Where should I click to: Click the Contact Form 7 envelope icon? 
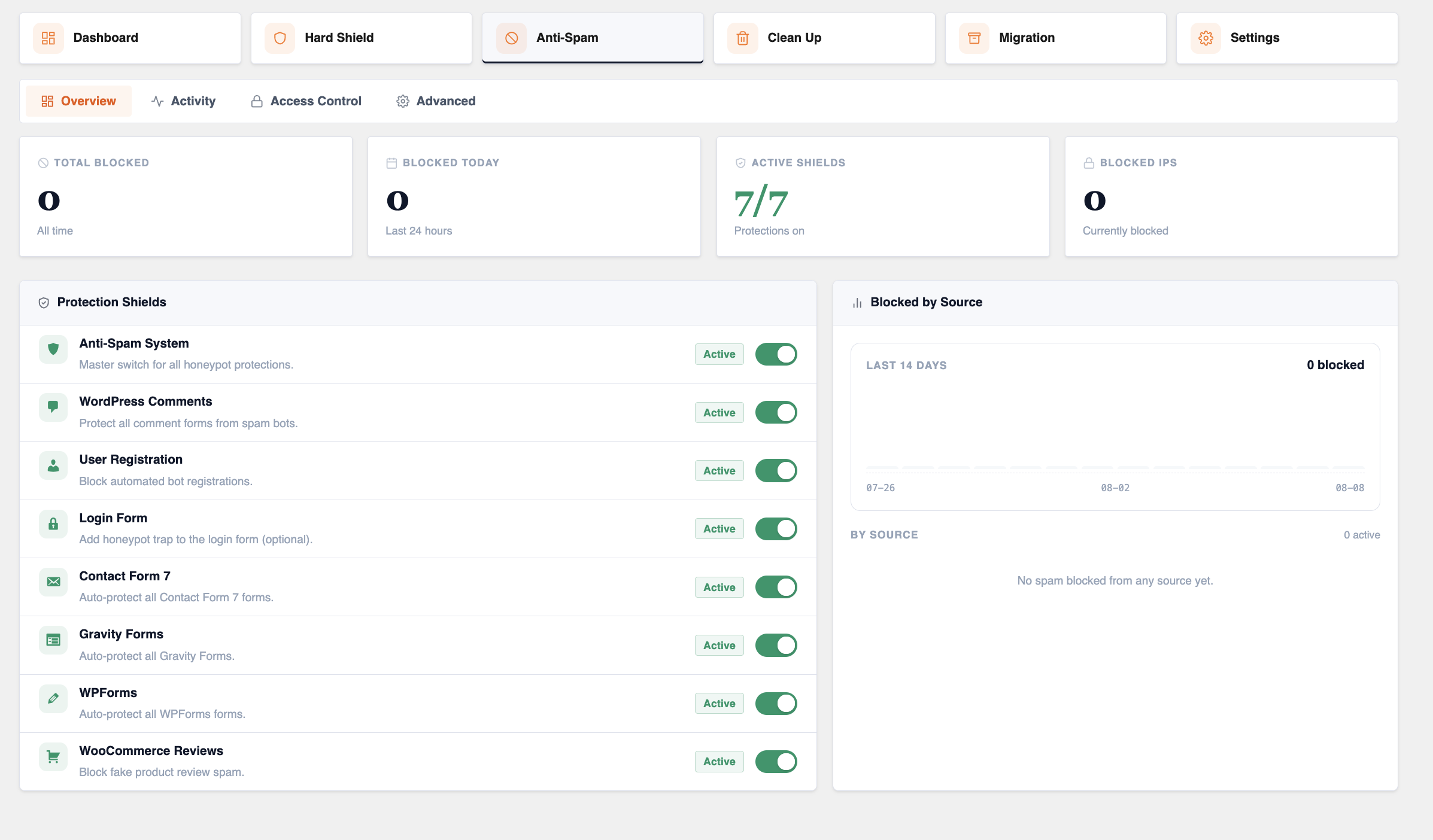[x=53, y=582]
